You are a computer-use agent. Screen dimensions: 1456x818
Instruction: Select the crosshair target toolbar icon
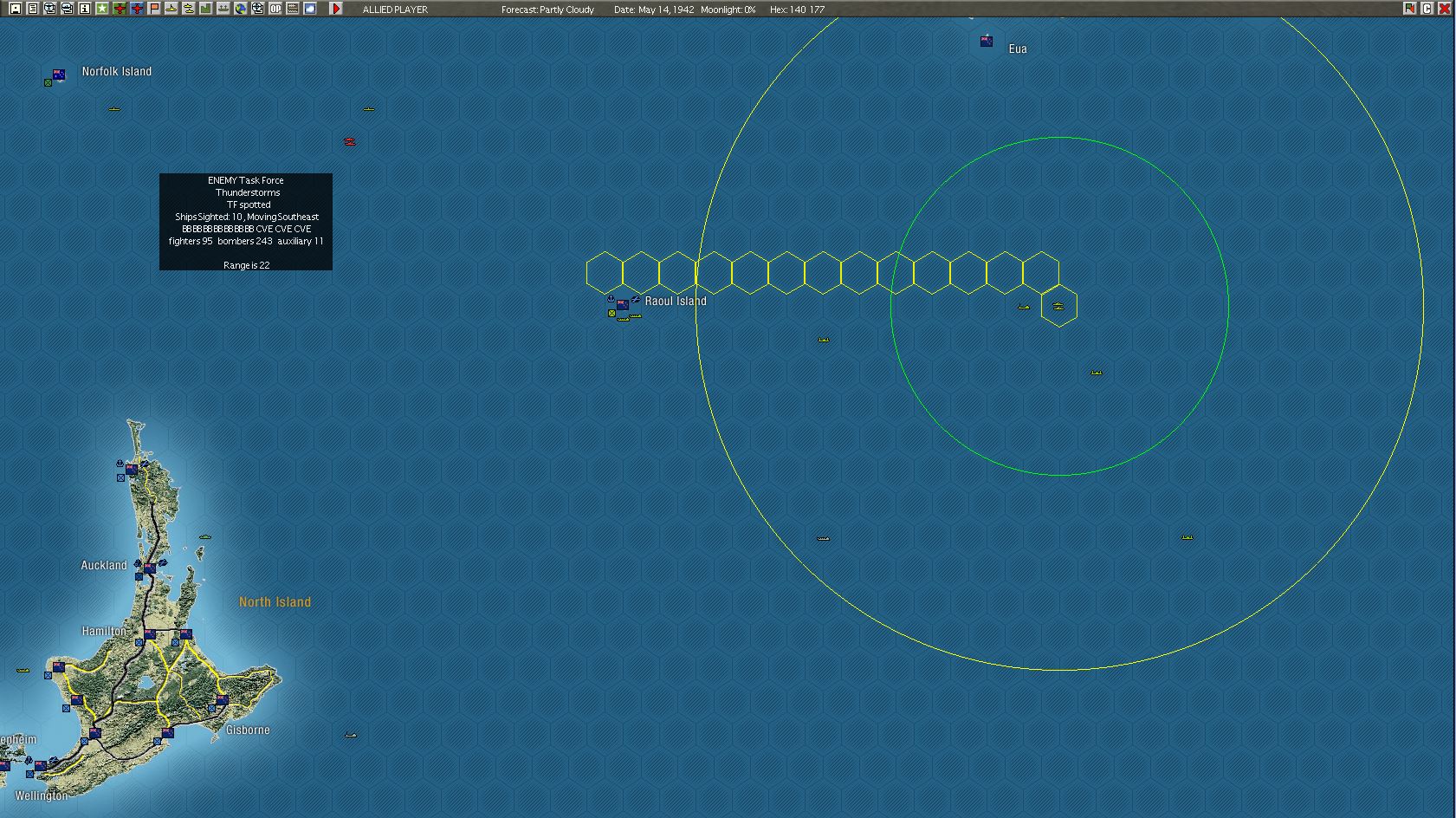[x=257, y=9]
